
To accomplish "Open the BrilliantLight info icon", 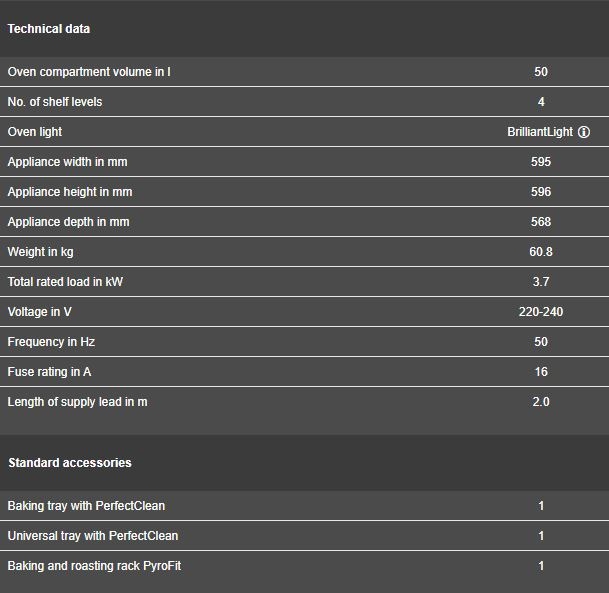I will pos(584,132).
